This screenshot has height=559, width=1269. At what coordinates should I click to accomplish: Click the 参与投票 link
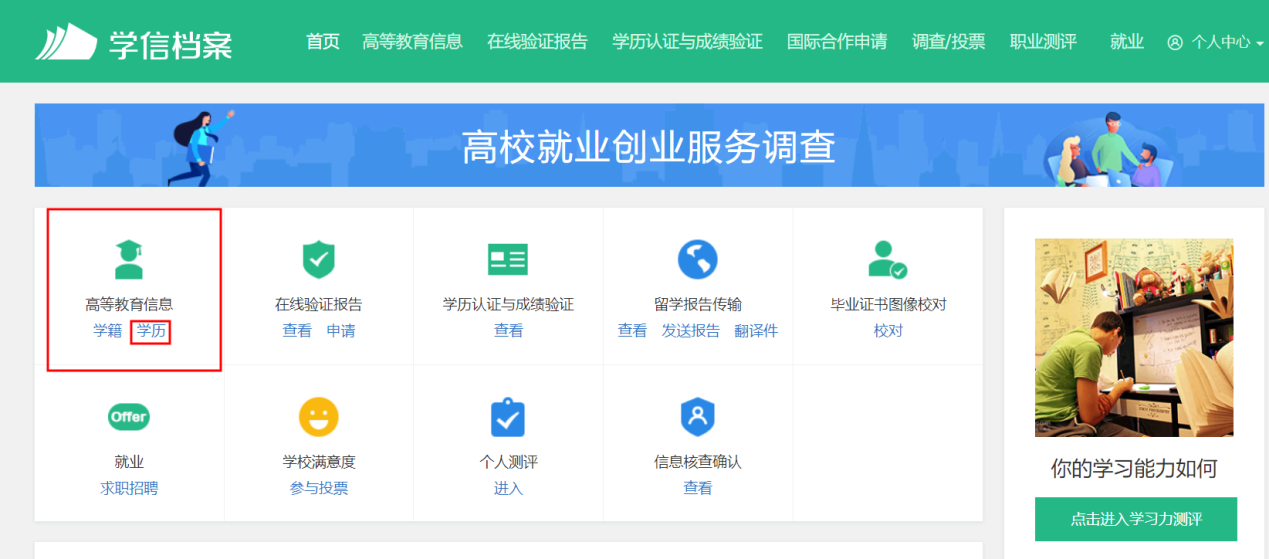[x=319, y=489]
